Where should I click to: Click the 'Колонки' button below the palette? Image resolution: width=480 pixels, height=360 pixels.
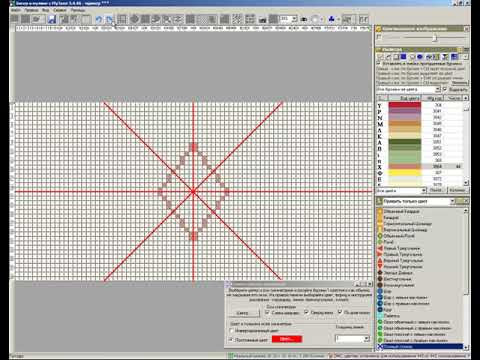(x=457, y=190)
